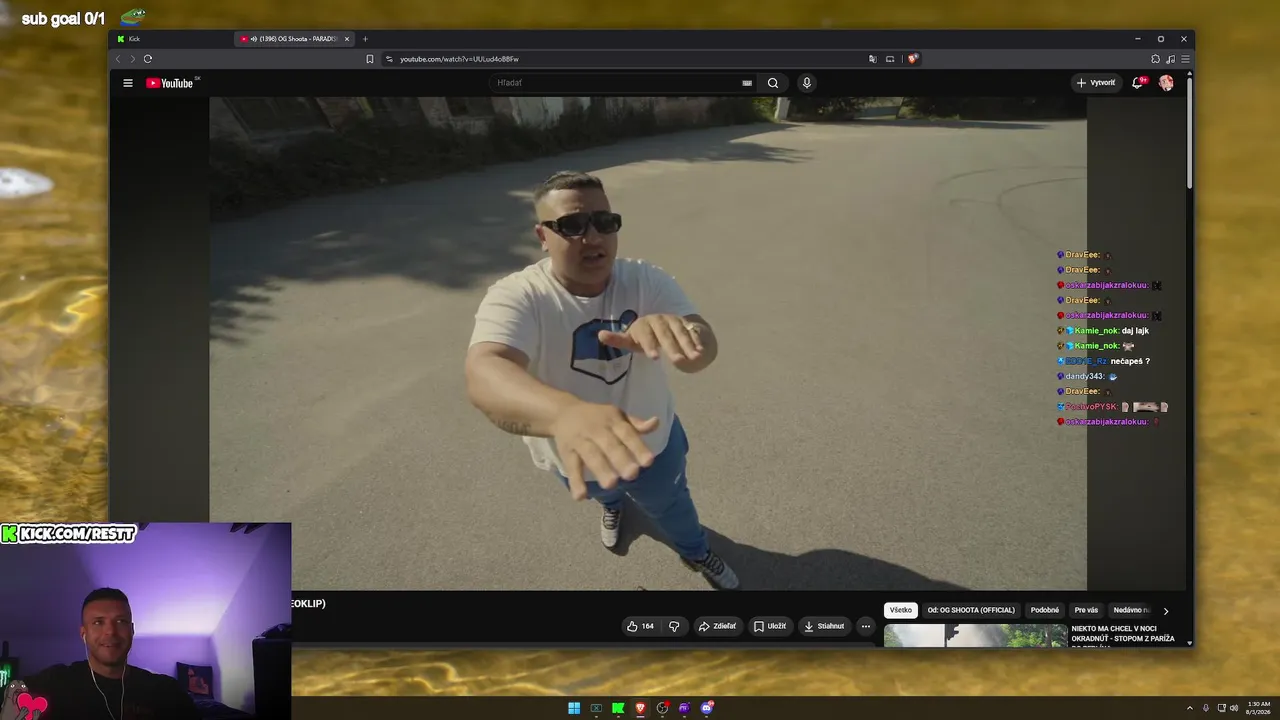
Task: Show hidden system tray icons chevron
Action: 1190,708
